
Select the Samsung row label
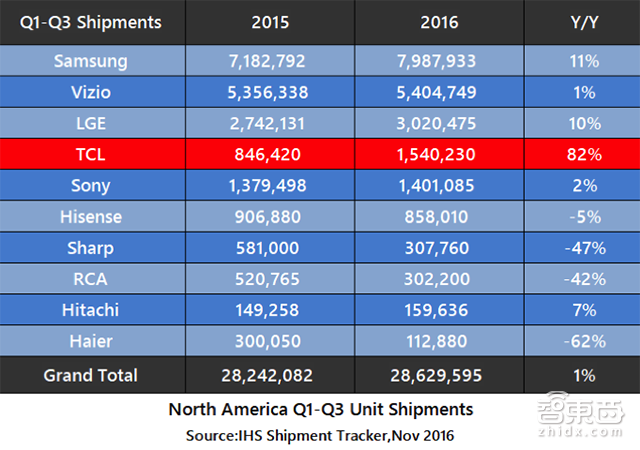coord(91,61)
